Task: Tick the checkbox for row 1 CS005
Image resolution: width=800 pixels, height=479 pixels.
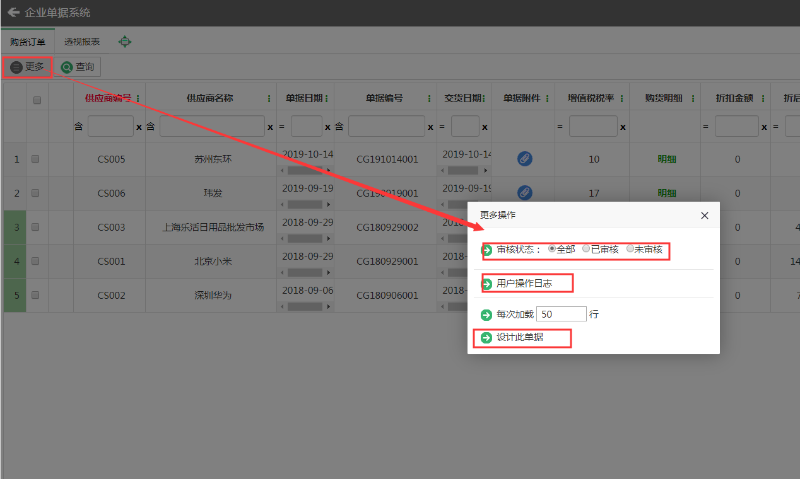Action: (x=36, y=159)
